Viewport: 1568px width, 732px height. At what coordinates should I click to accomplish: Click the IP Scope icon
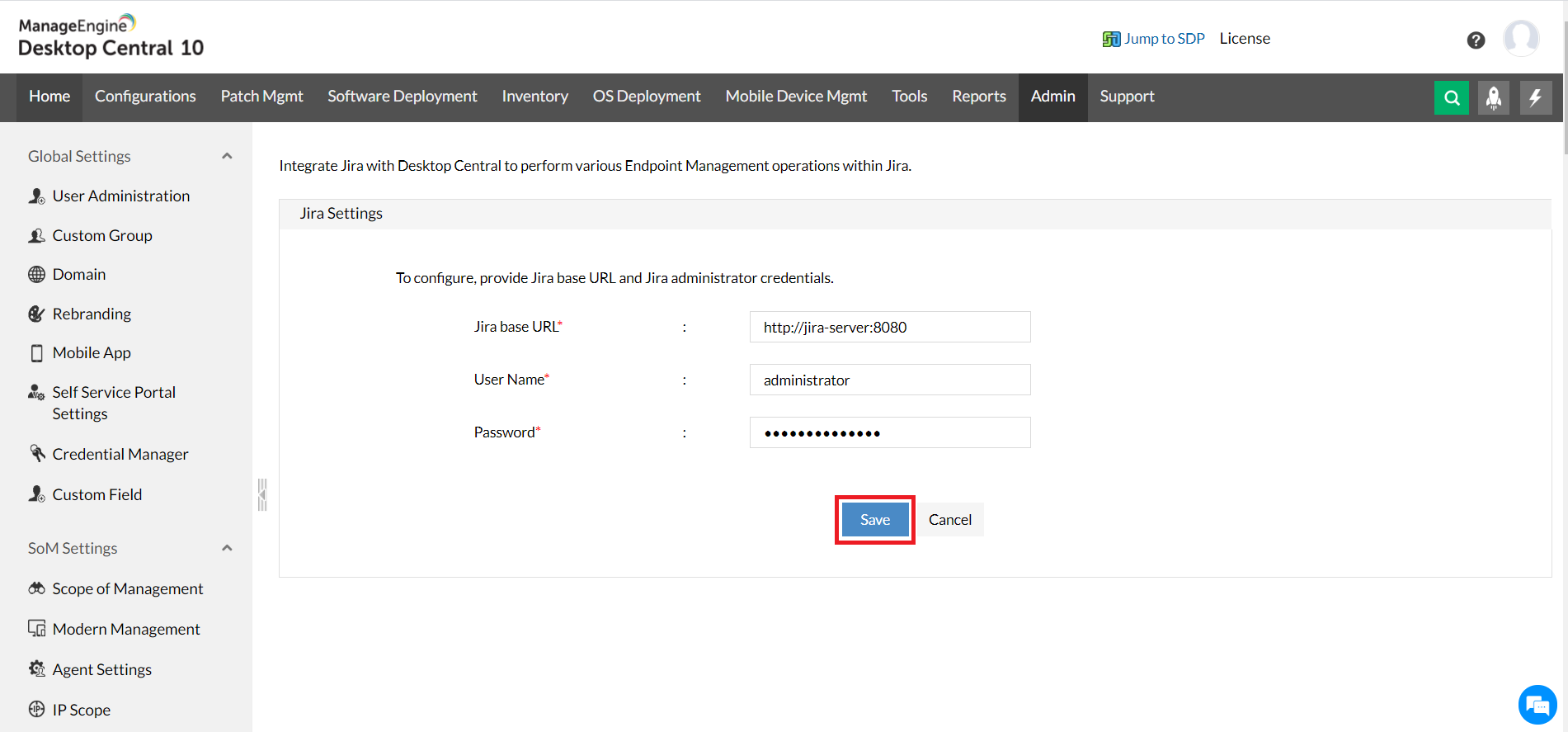point(36,709)
